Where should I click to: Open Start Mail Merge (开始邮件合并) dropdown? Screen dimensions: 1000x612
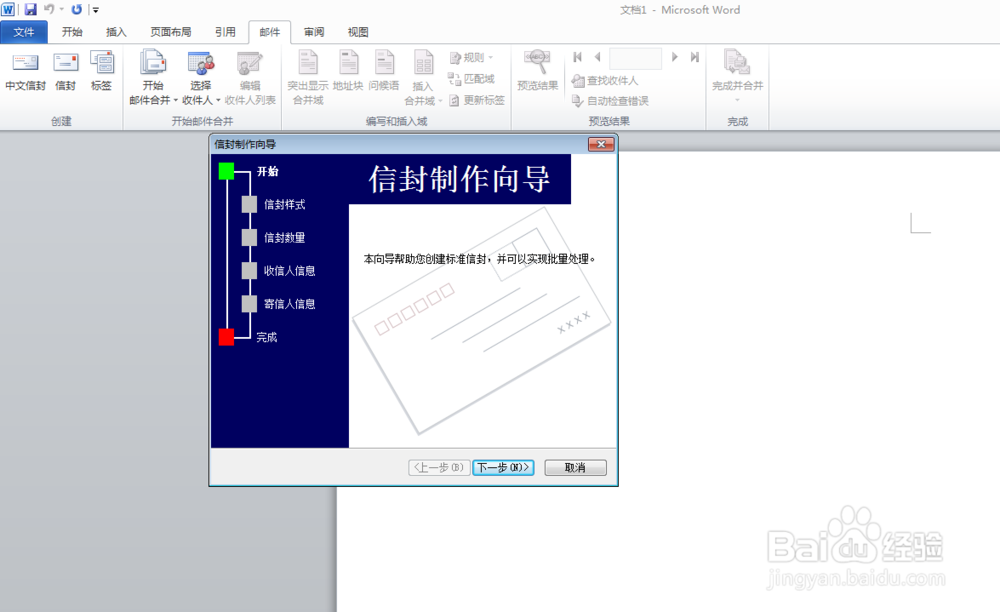tap(153, 78)
